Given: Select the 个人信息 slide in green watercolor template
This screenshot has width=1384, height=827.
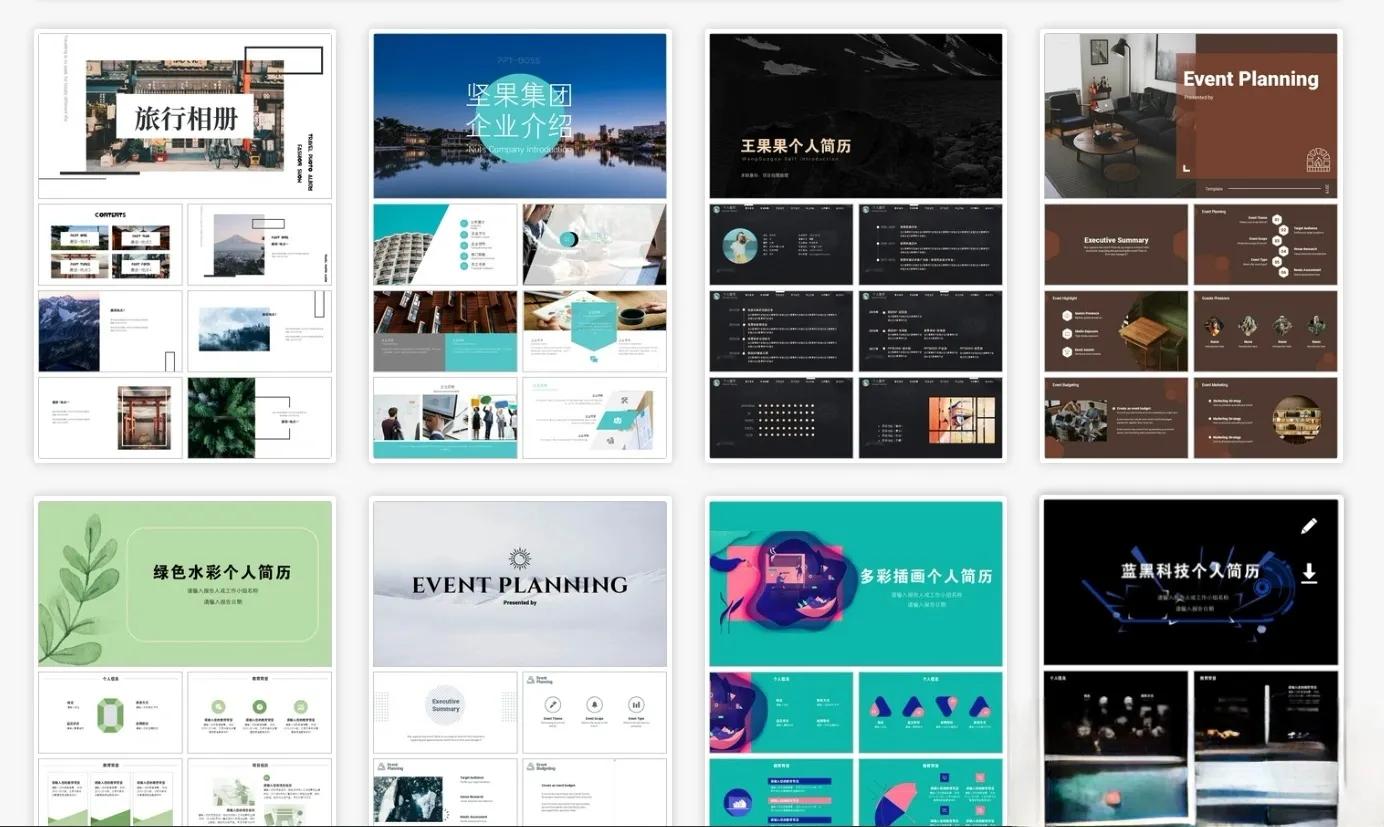Looking at the screenshot, I should coord(110,712).
